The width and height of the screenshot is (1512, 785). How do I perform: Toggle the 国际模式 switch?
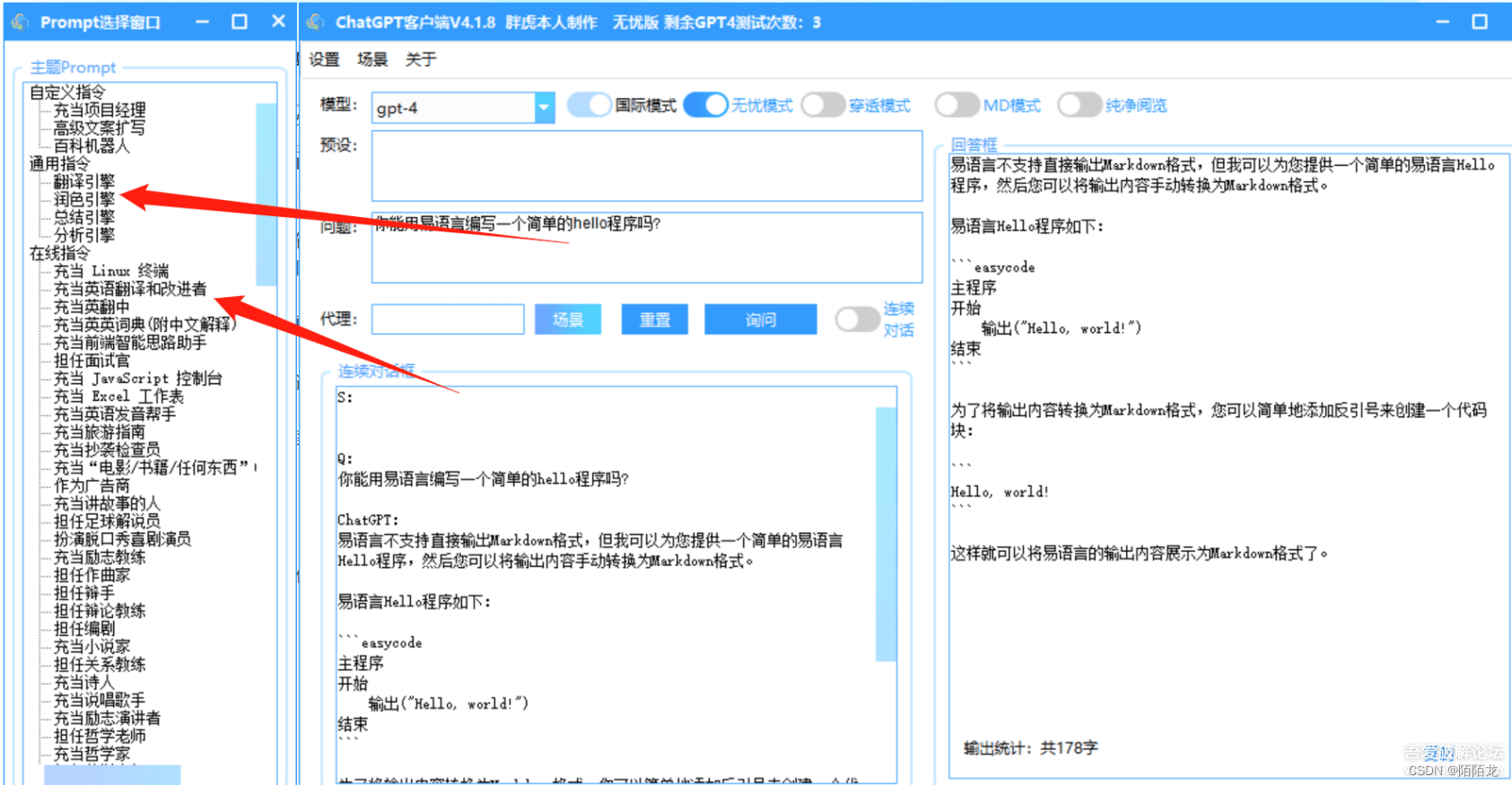coord(590,105)
